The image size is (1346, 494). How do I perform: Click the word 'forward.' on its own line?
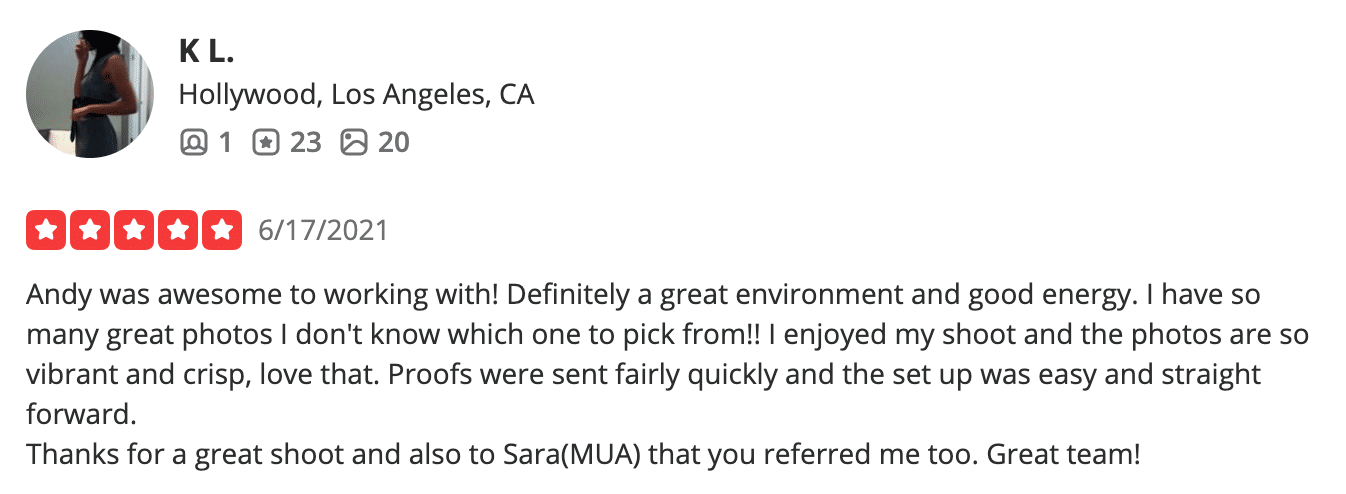78,414
